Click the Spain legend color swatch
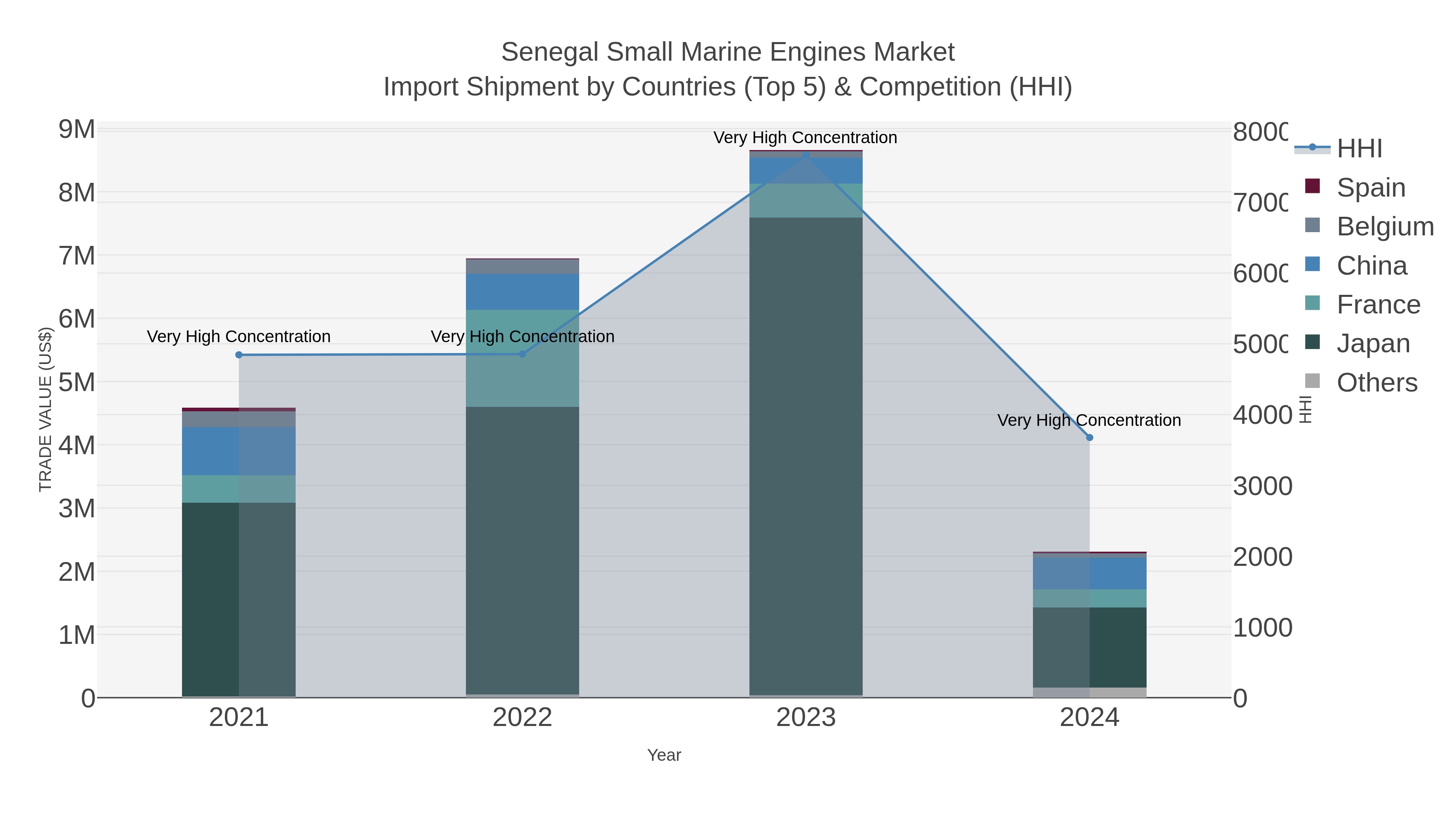This screenshot has height=819, width=1456. tap(1312, 186)
